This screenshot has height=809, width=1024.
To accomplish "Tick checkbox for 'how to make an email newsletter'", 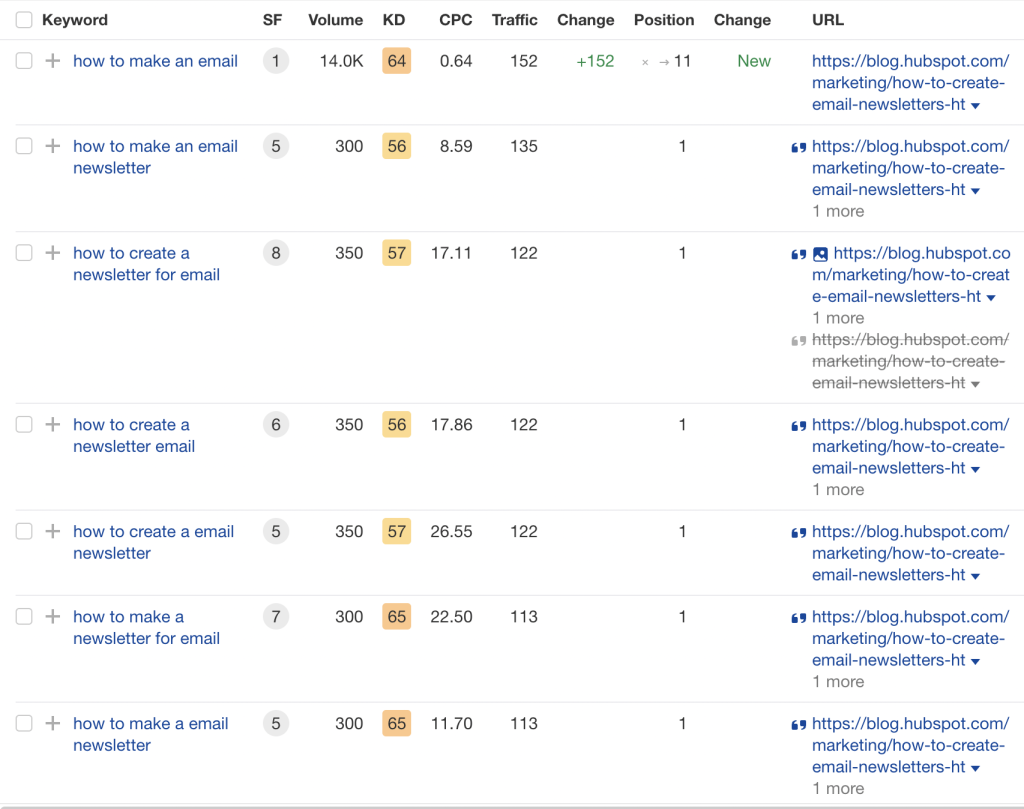I will click(x=24, y=146).
